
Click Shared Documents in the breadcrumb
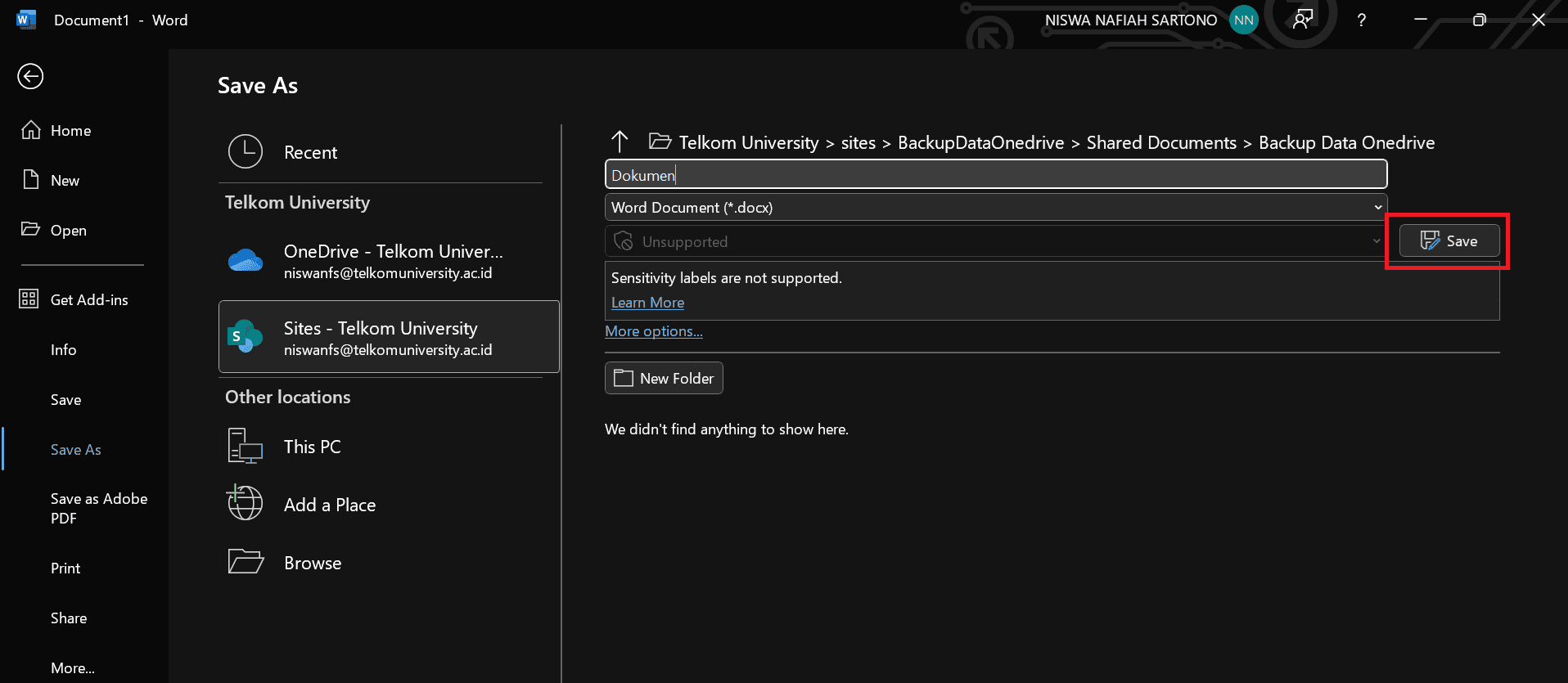coord(1161,143)
